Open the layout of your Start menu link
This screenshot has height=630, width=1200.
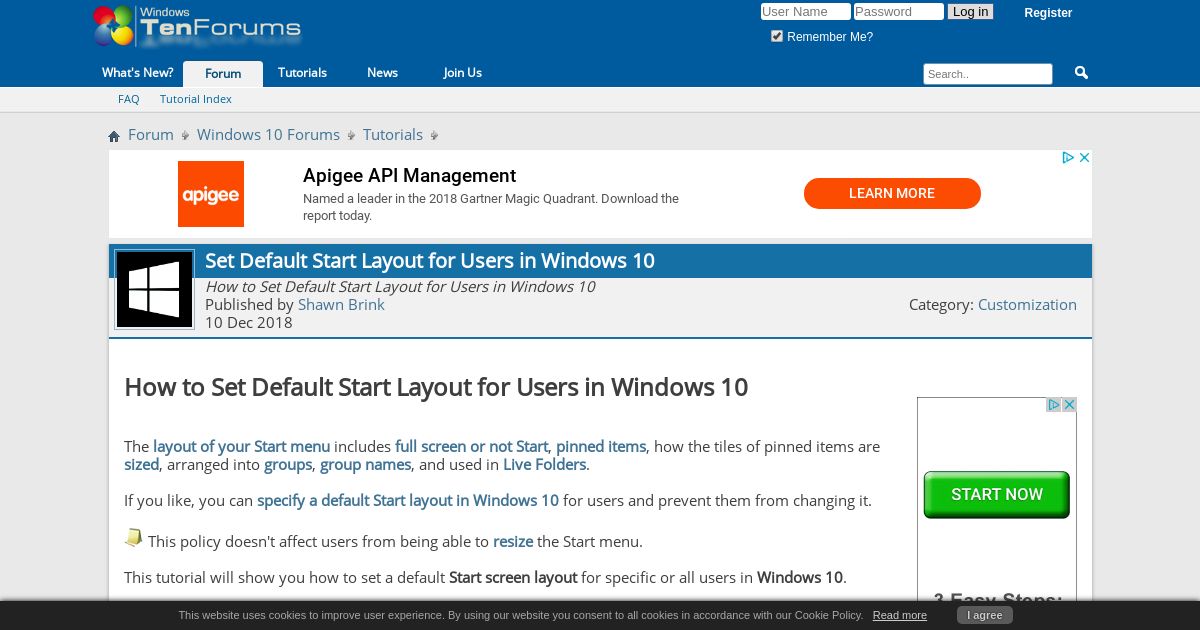tap(241, 447)
